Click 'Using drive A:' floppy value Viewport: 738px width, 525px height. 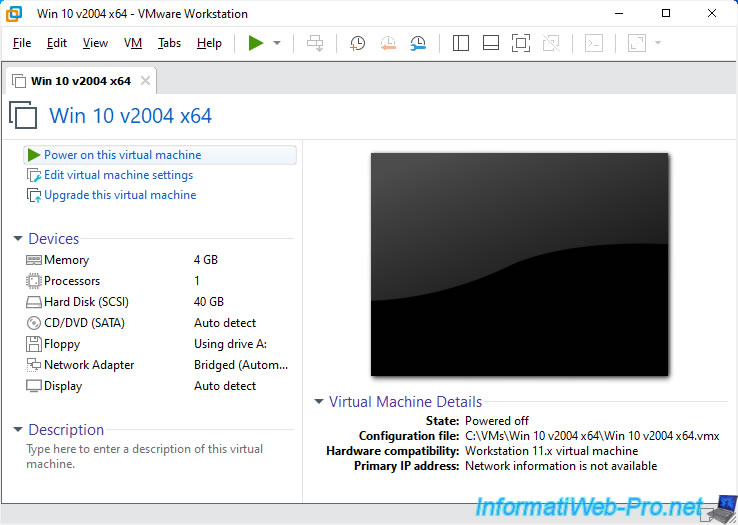(231, 344)
